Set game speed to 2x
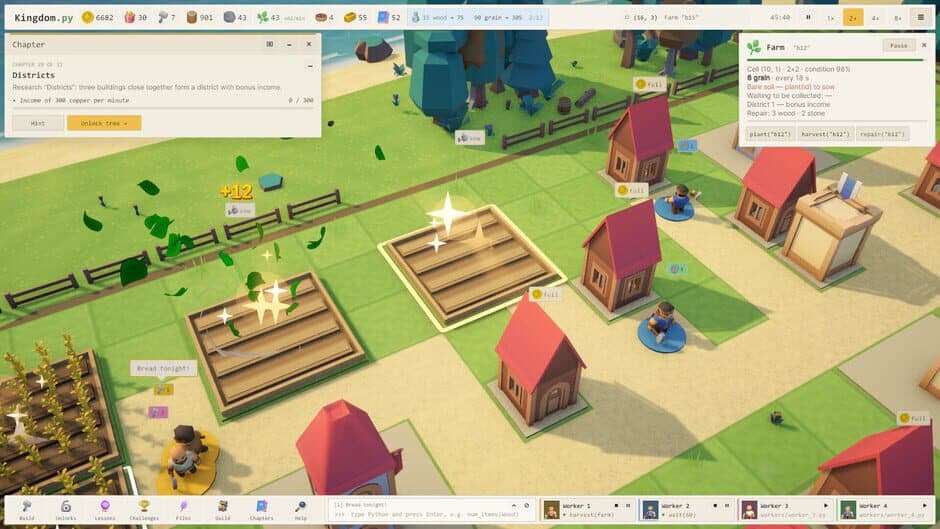The image size is (940, 529). [852, 17]
